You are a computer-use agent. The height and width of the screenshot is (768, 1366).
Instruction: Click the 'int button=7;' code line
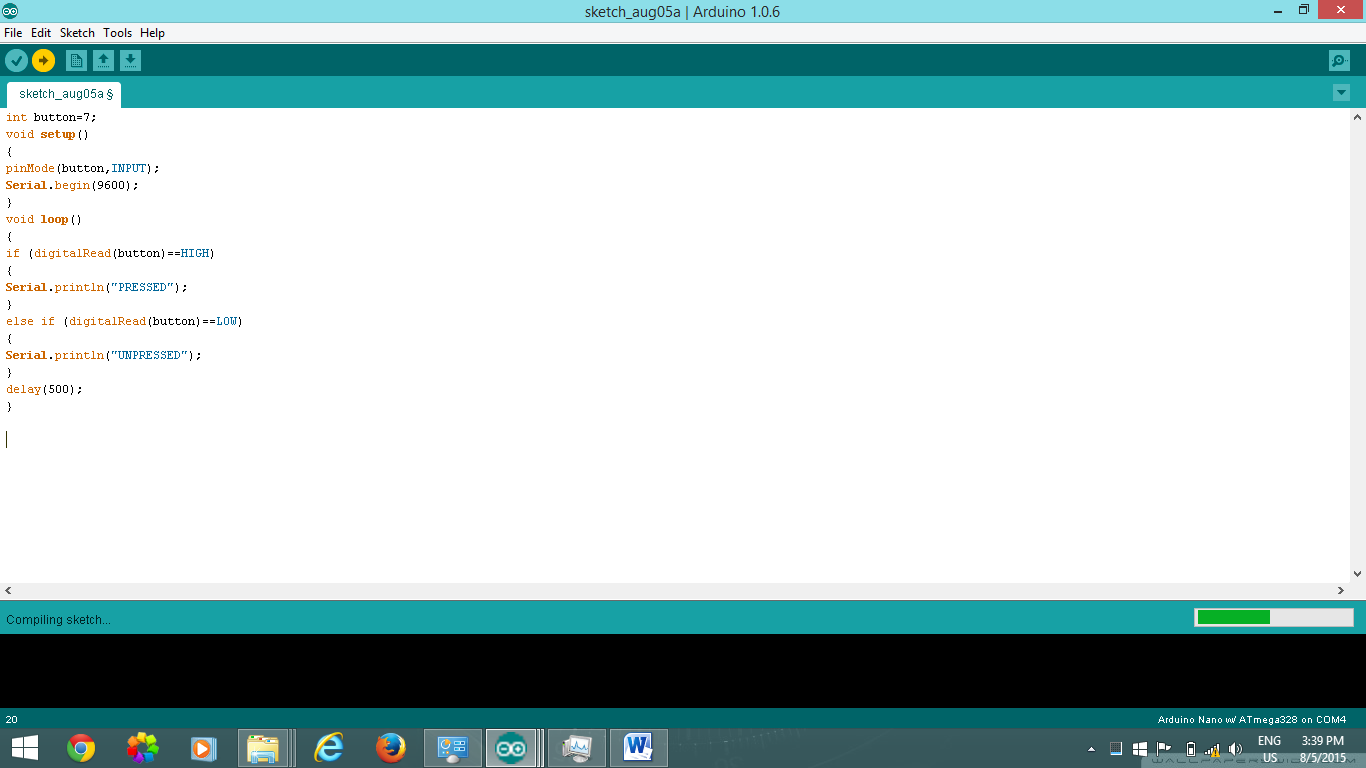[x=51, y=117]
